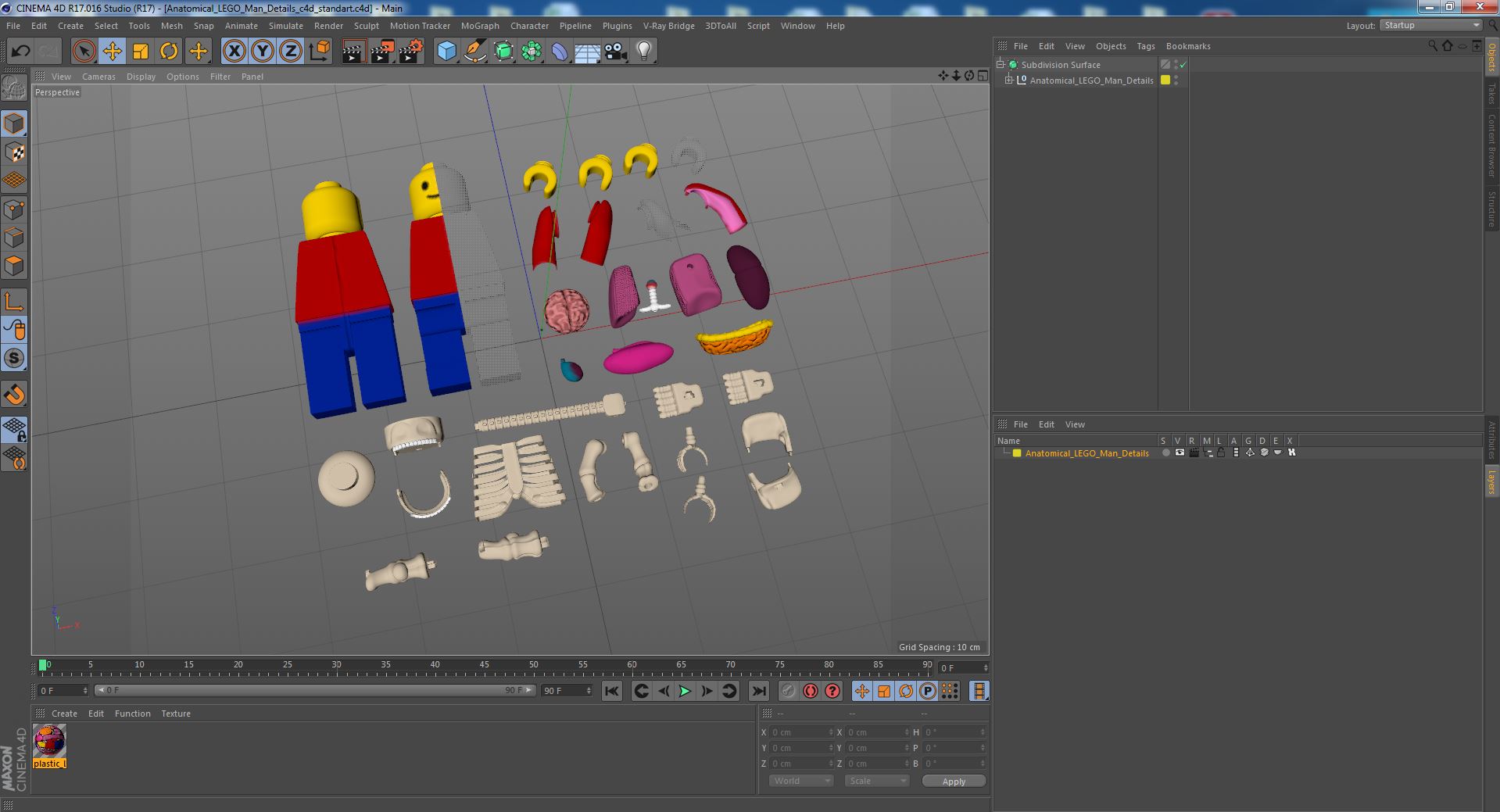Select Anatomical_LEGO_Man_Details layer name
Image resolution: width=1500 pixels, height=812 pixels.
pyautogui.click(x=1087, y=453)
